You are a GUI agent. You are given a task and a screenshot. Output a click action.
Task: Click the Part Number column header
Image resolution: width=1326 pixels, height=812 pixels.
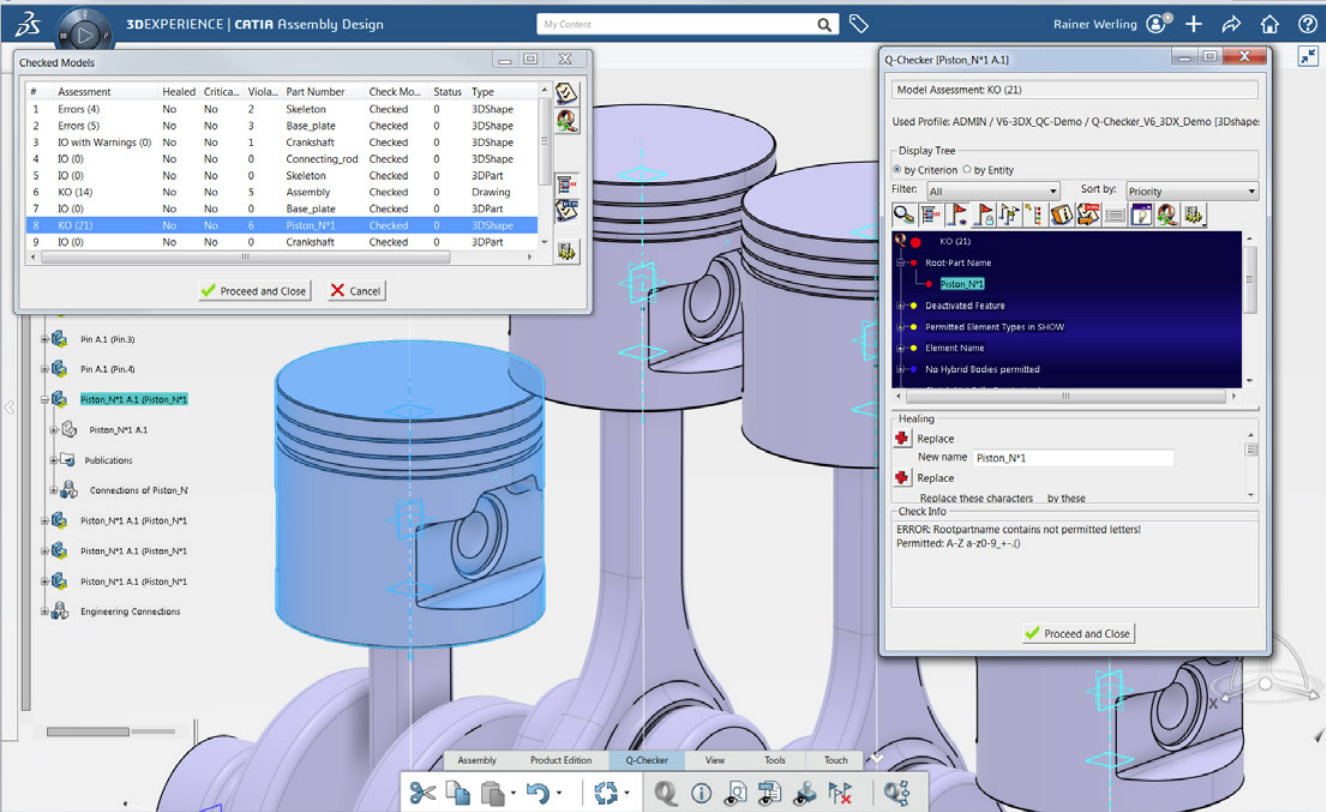point(322,92)
